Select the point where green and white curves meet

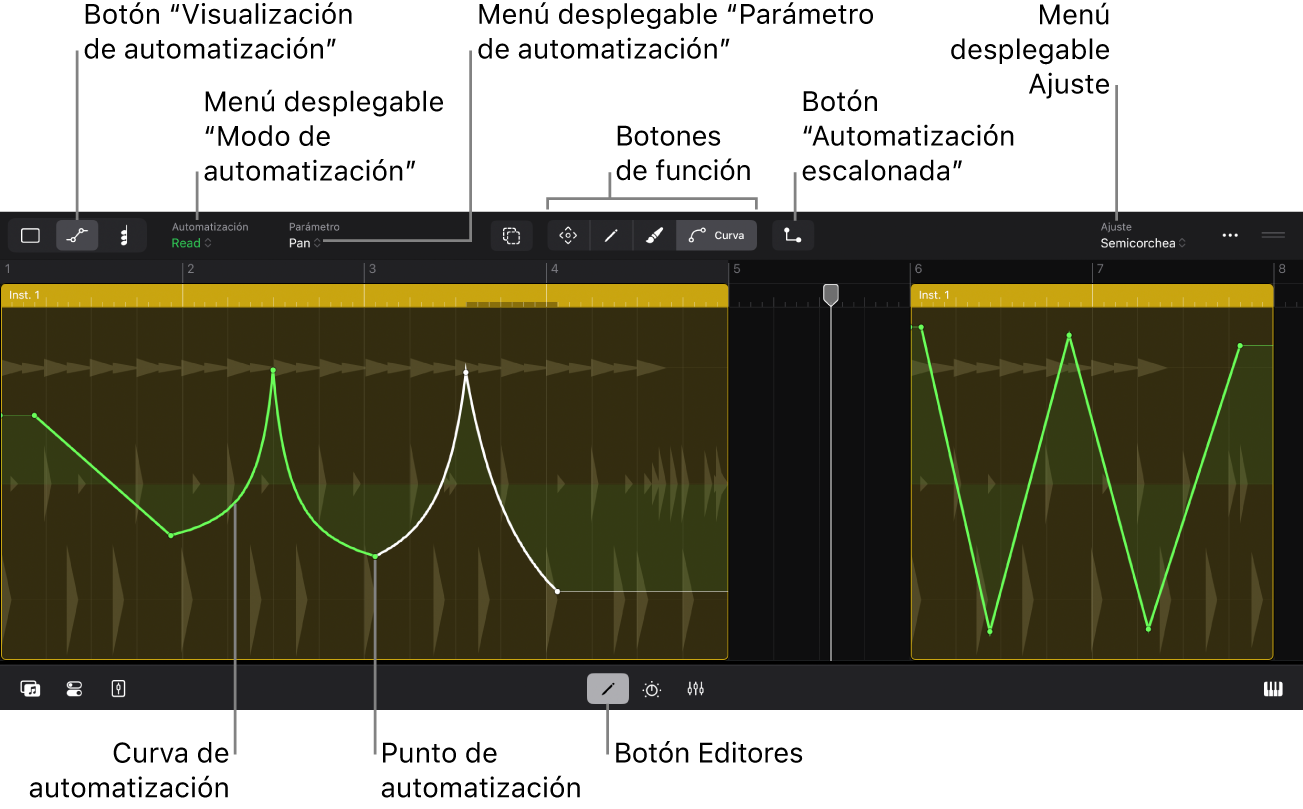[375, 555]
